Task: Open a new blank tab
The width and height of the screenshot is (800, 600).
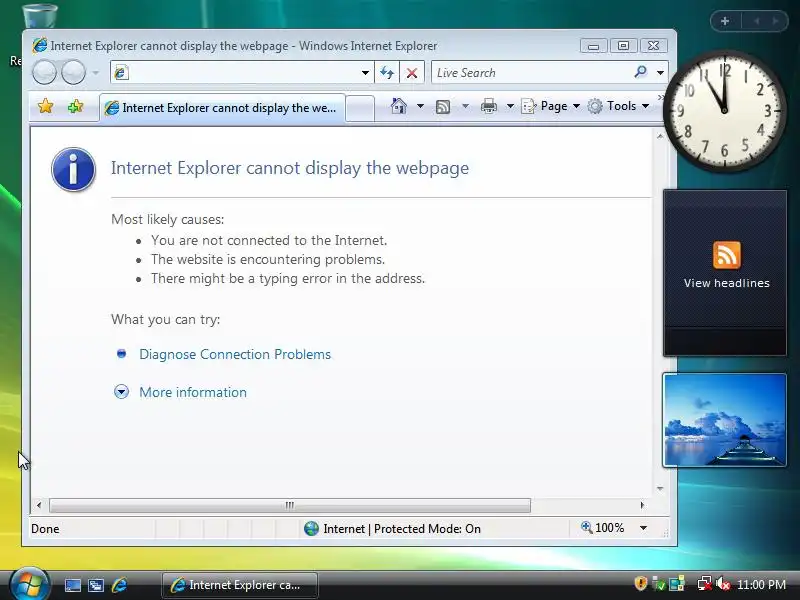Action: 360,108
